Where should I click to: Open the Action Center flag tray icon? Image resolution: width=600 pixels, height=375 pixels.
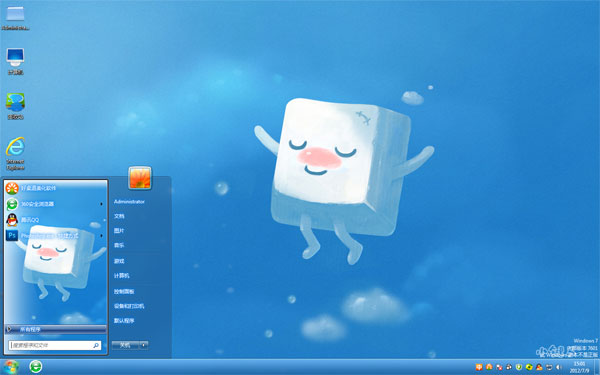(x=499, y=367)
